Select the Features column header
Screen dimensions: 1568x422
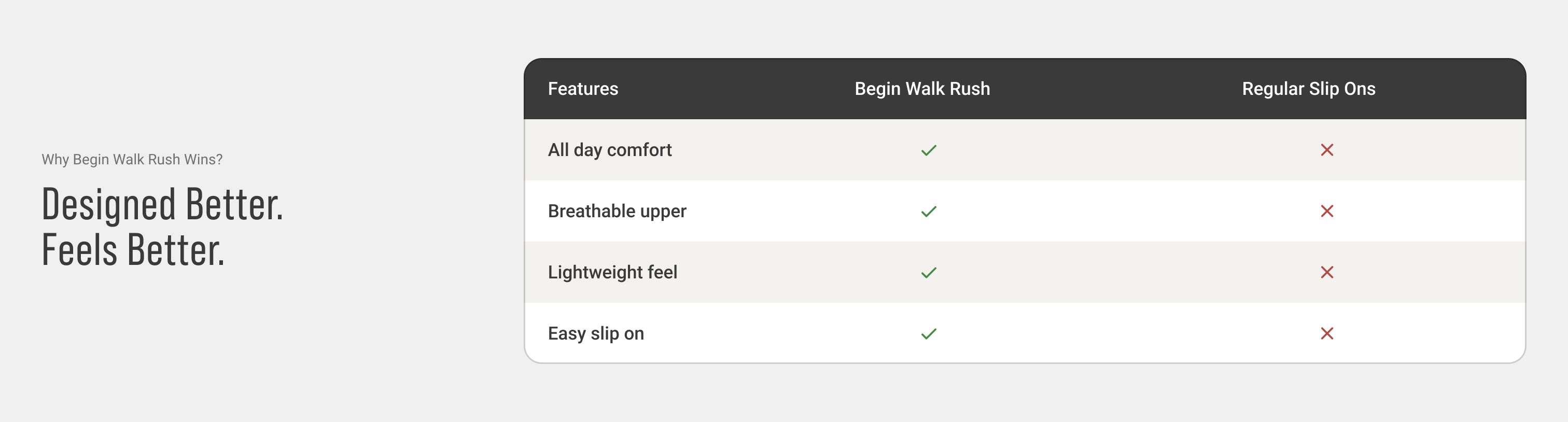coord(582,89)
